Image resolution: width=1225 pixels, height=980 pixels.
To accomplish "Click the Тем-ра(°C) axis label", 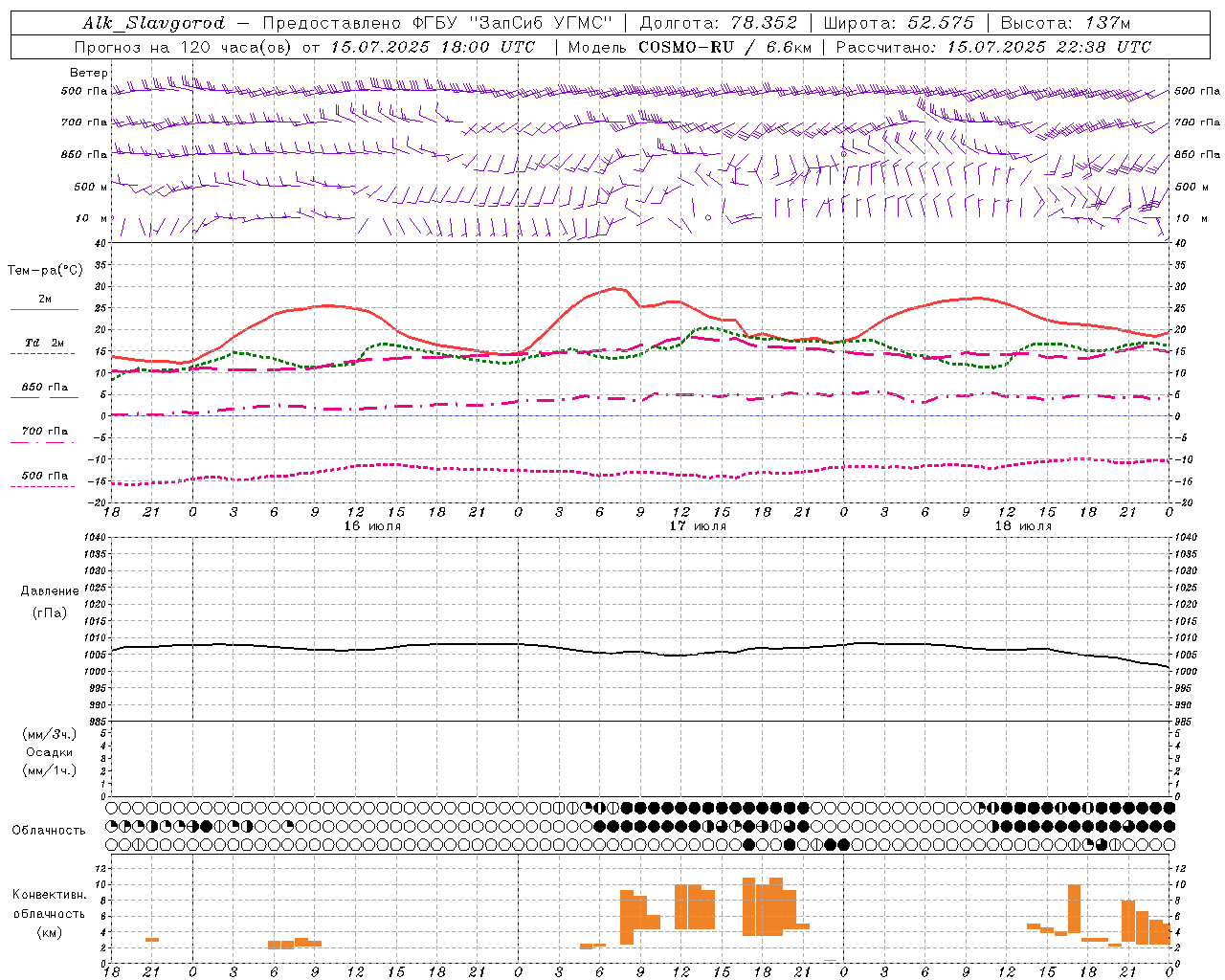I will pos(45,271).
